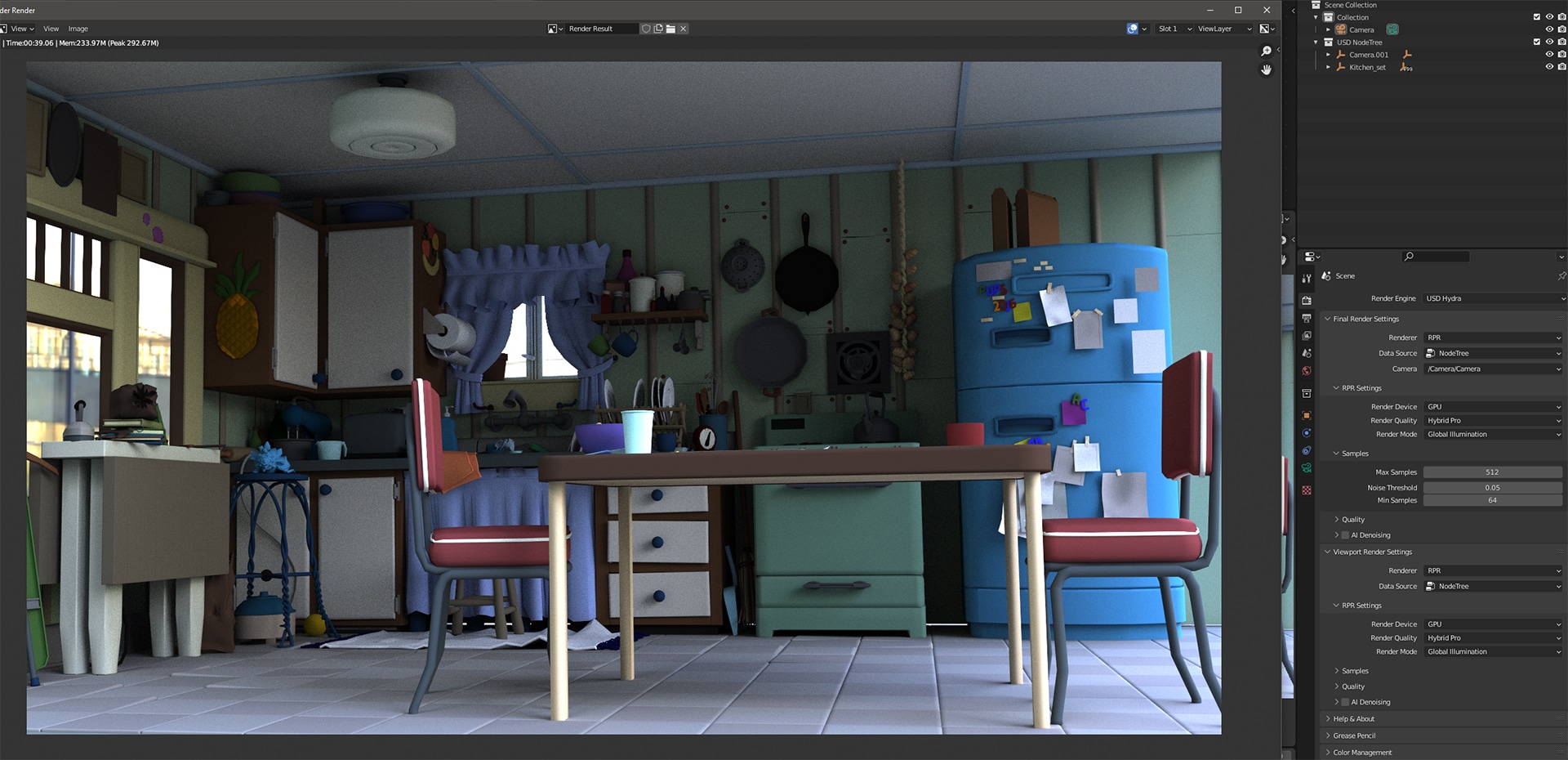Open the Render Engine dropdown

coord(1494,298)
